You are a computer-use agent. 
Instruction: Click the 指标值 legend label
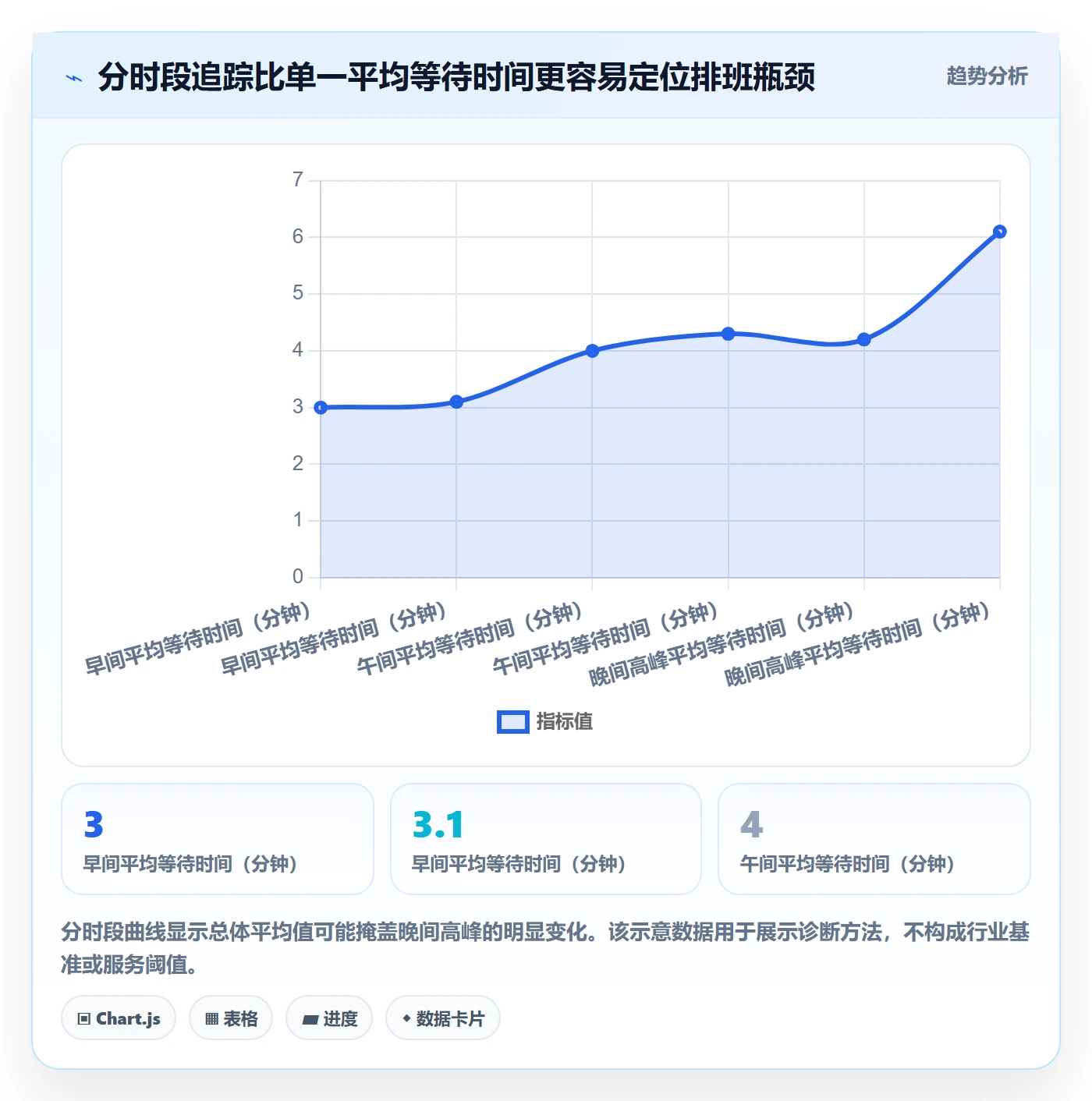pyautogui.click(x=565, y=722)
